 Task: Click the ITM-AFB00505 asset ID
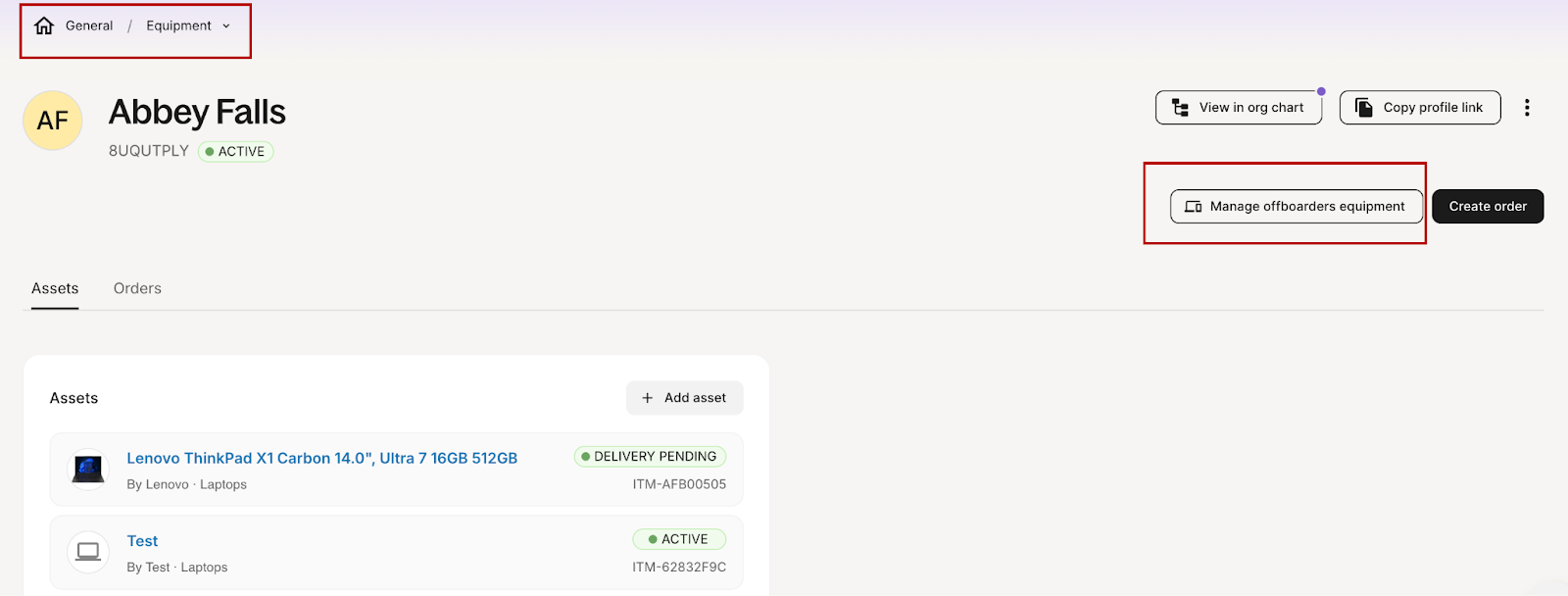click(679, 484)
